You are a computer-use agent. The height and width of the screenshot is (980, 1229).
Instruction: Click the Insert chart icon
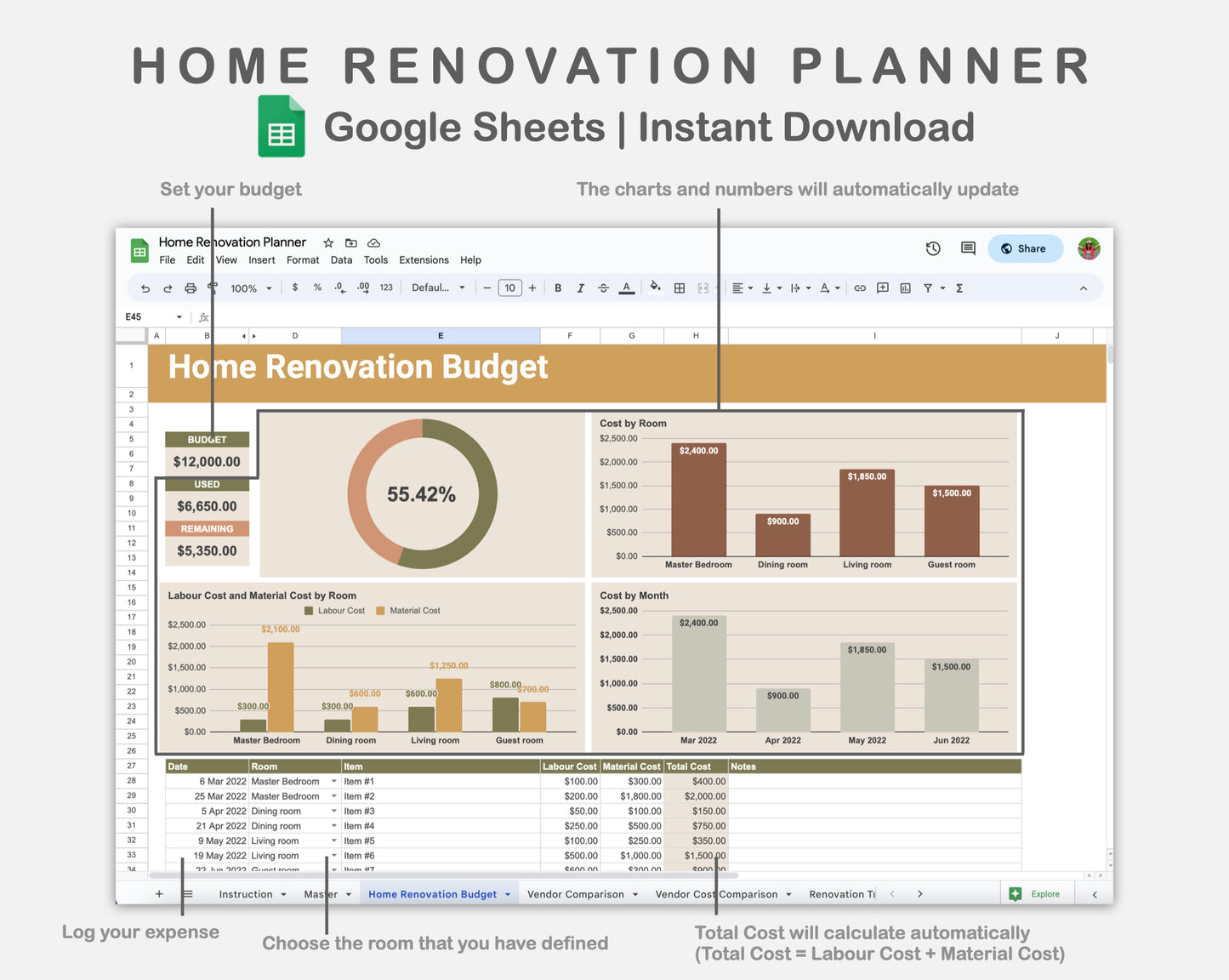click(x=905, y=288)
